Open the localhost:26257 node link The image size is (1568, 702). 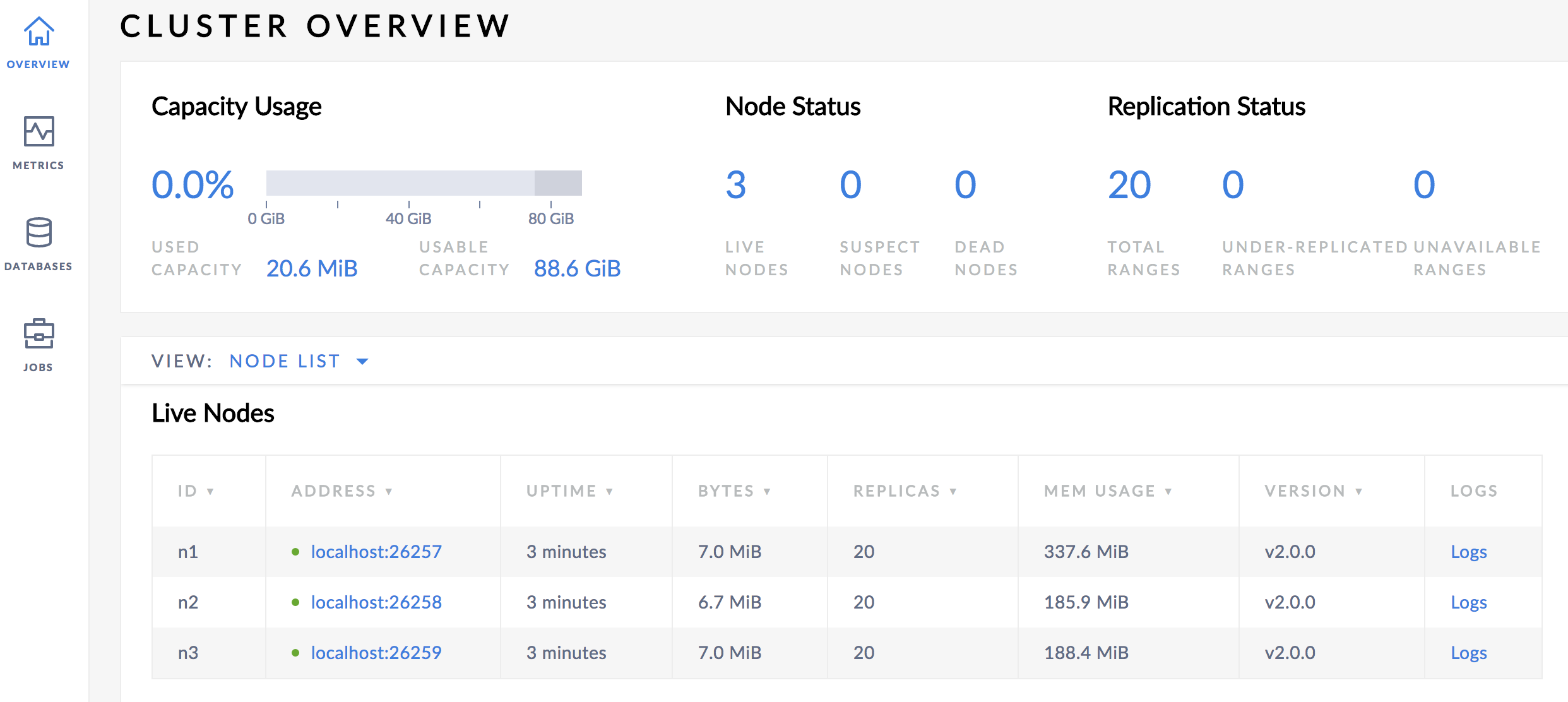[x=376, y=552]
